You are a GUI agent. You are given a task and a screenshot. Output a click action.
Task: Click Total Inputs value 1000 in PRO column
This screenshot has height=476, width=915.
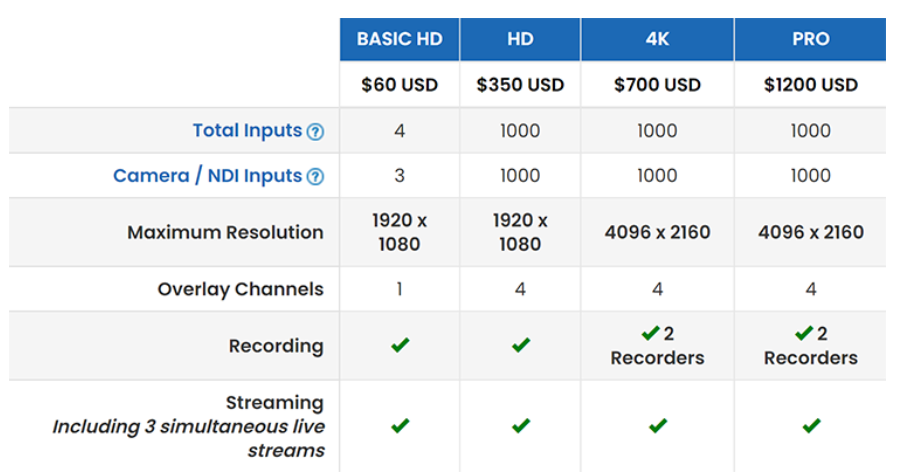click(x=811, y=131)
